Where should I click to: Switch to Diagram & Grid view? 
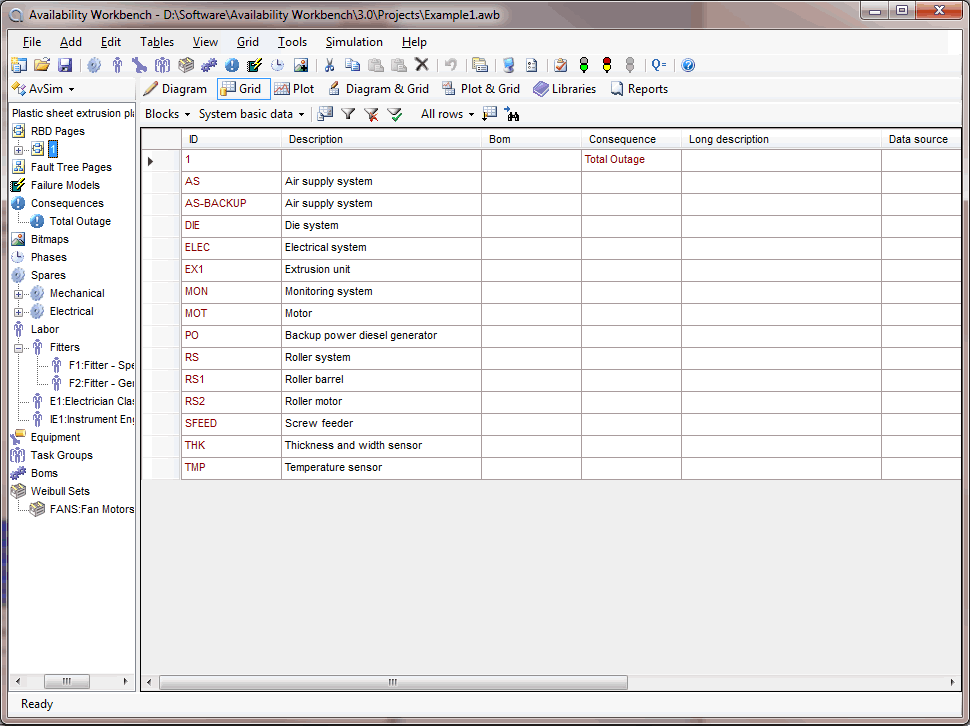coord(378,89)
